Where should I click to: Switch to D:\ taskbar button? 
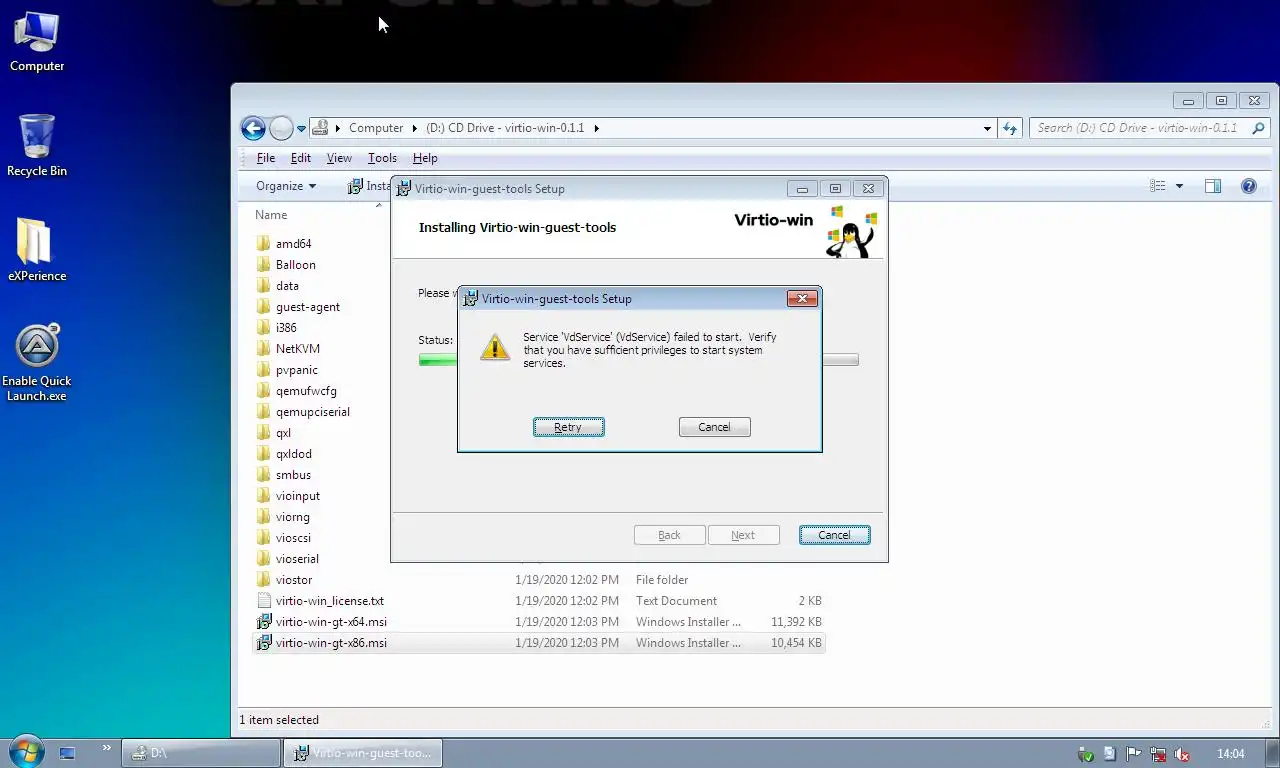201,753
